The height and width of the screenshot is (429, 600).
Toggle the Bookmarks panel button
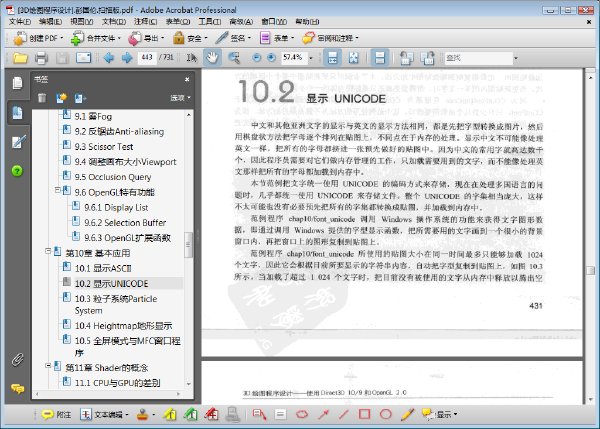tap(17, 113)
